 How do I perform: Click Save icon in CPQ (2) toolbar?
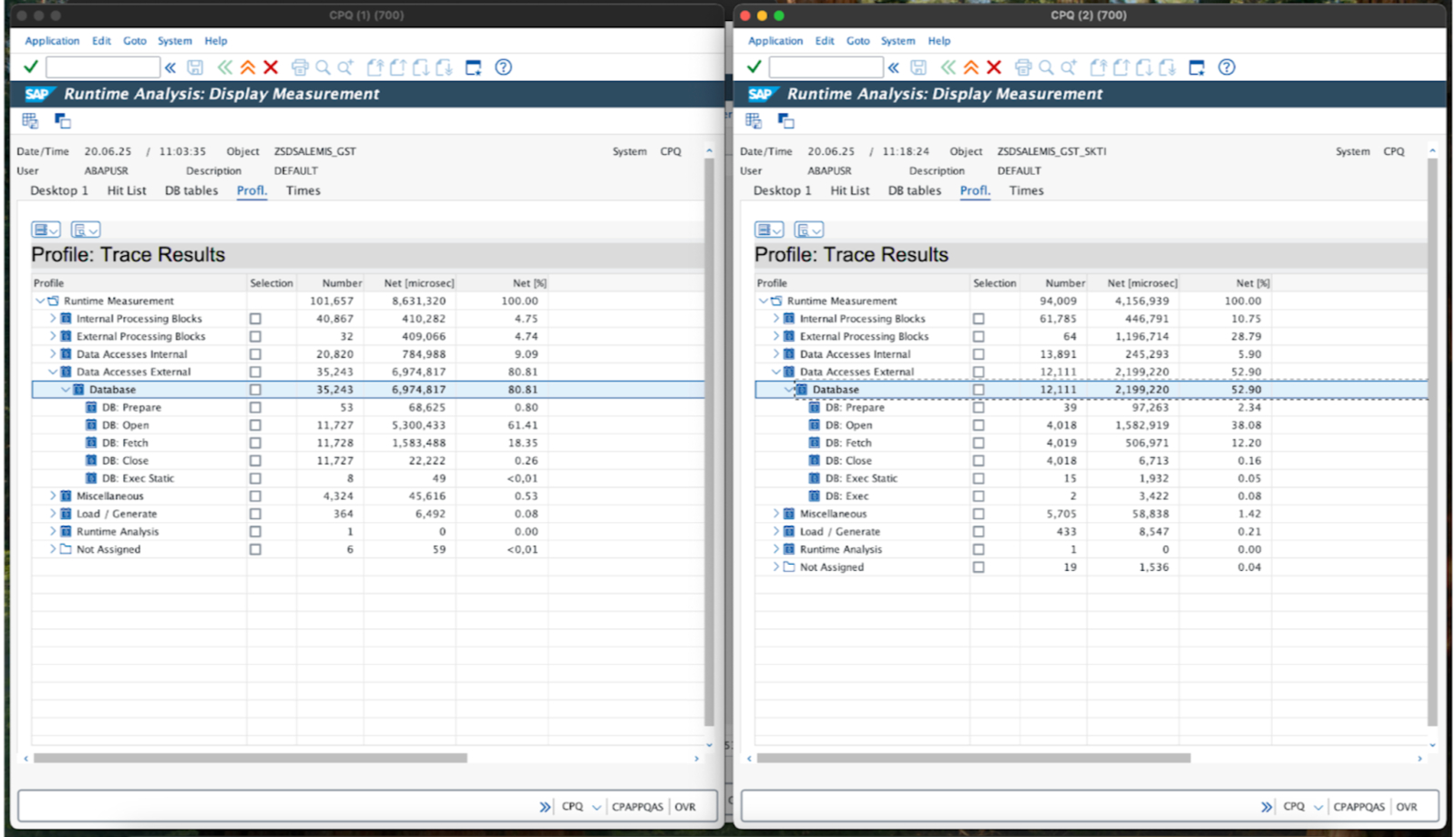918,67
